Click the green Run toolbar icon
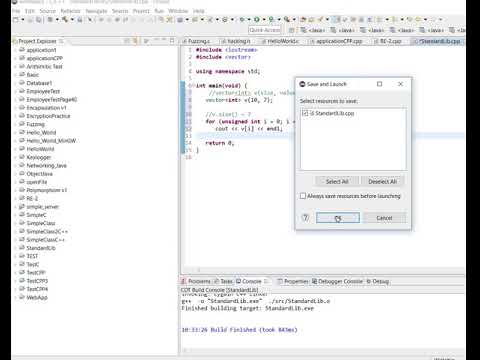 (x=257, y=20)
